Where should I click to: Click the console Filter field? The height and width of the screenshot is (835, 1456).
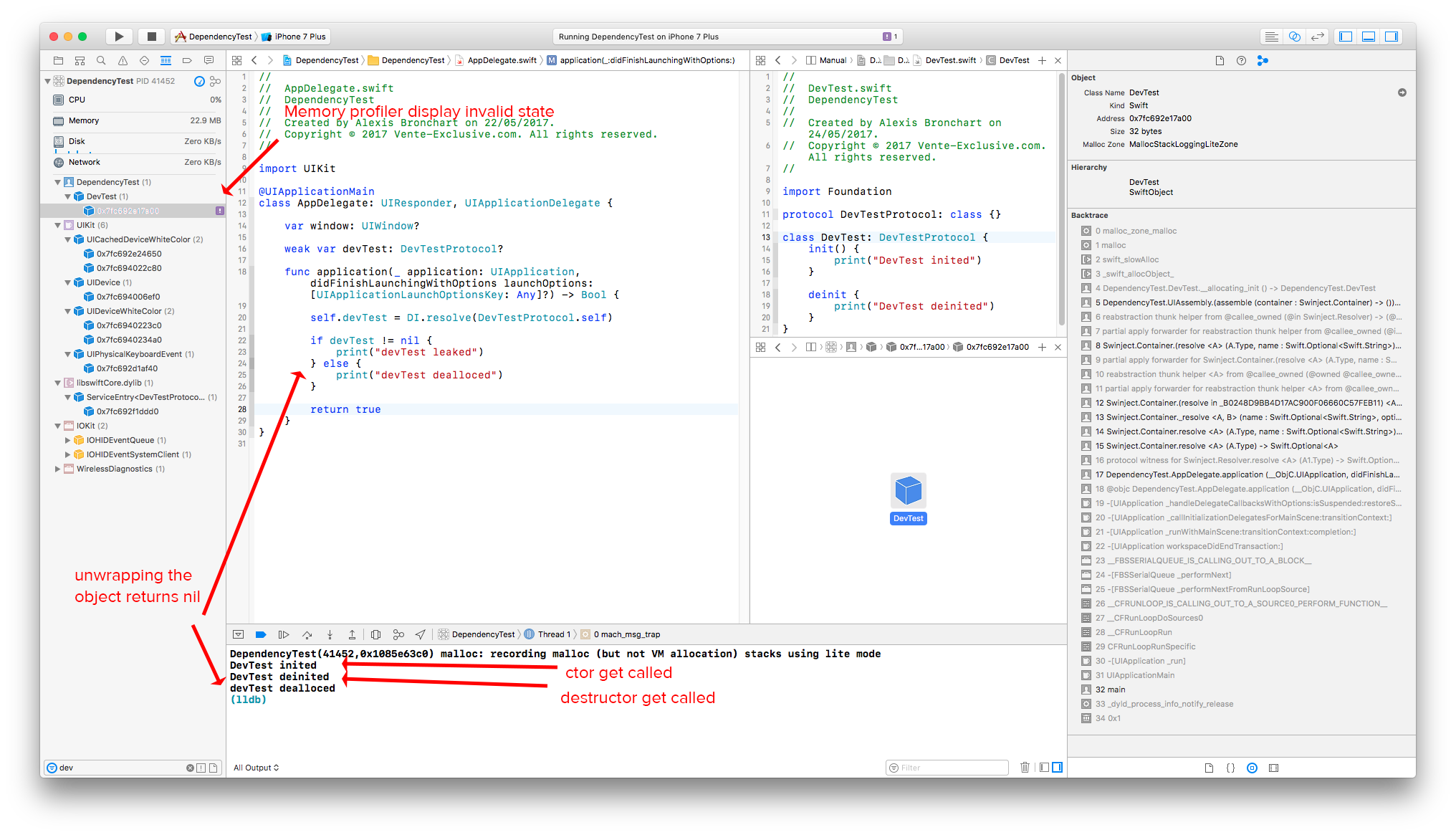tap(947, 768)
